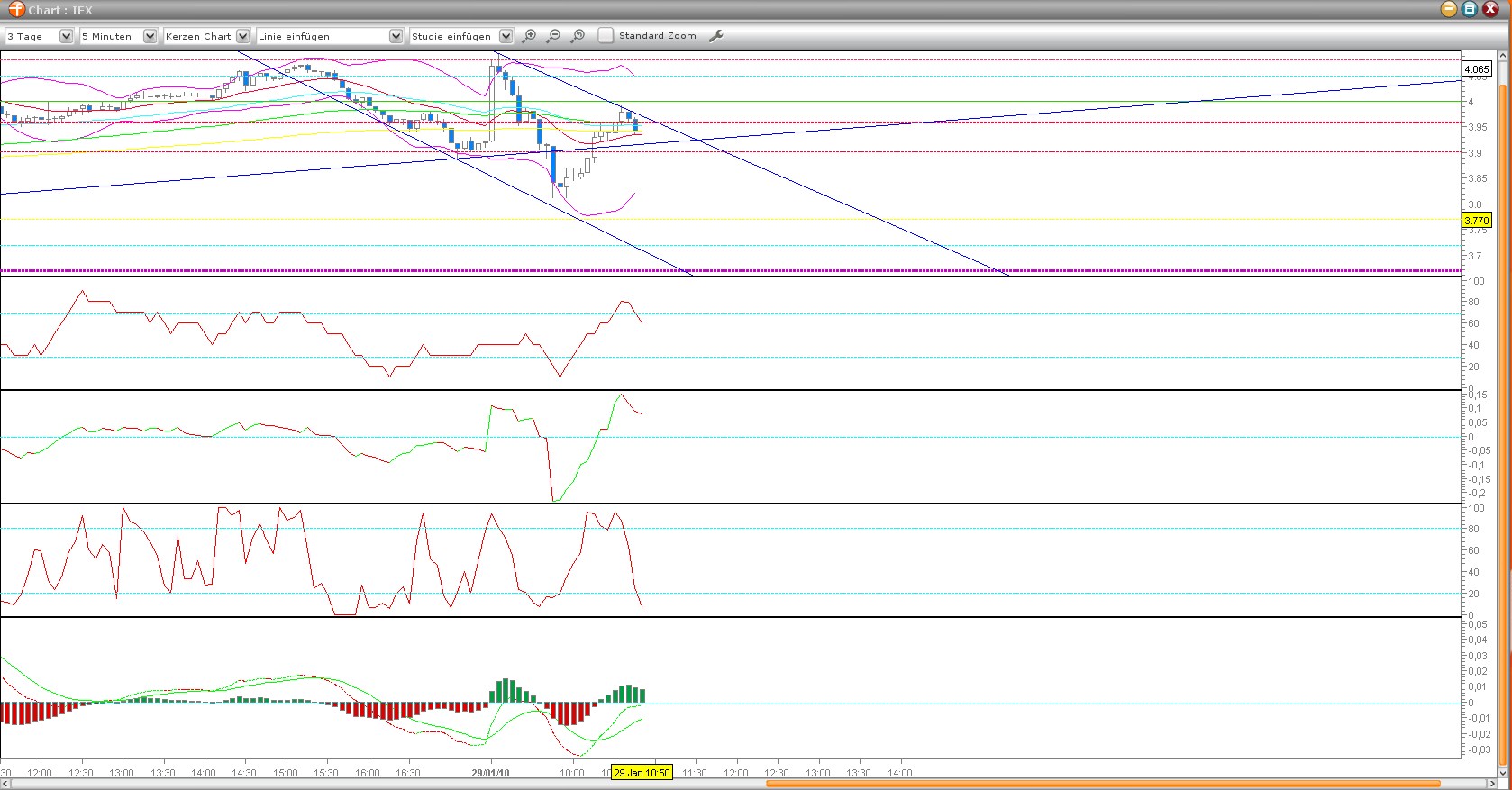Click the '29/01/10' date label on the time axis
This screenshot has width=1512, height=790.
coord(490,773)
